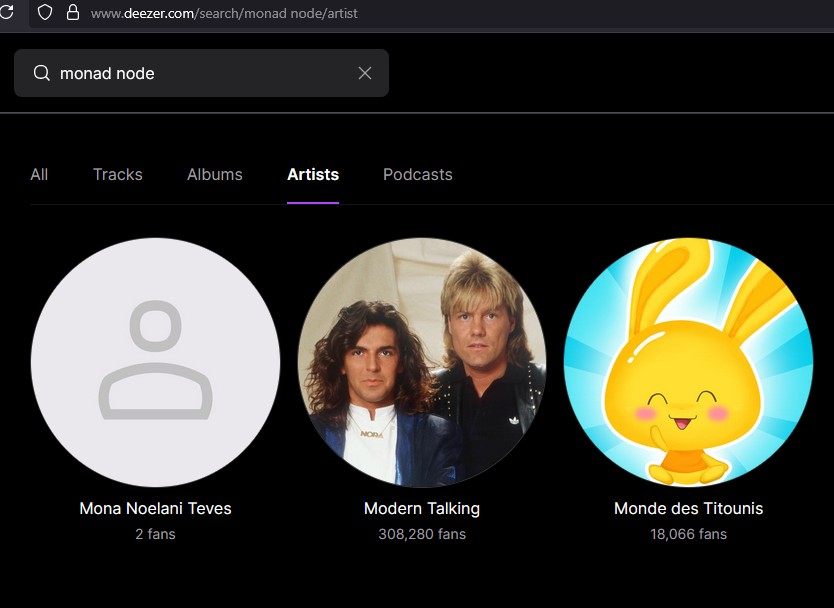This screenshot has width=834, height=608.
Task: Select the Artists tab
Action: [x=313, y=174]
